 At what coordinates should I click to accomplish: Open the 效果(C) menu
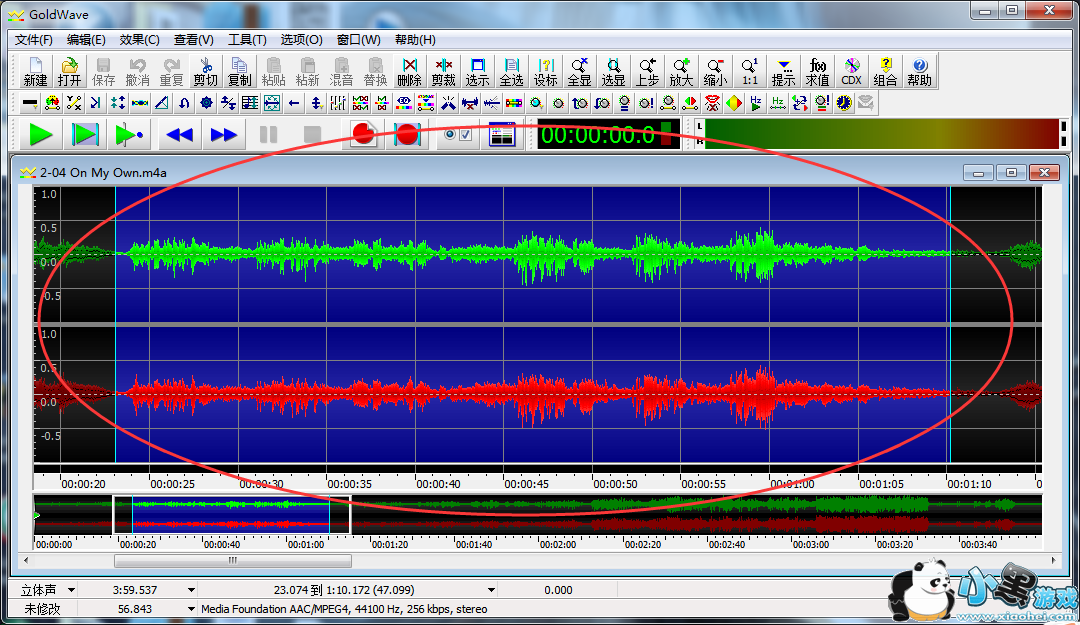click(x=139, y=40)
